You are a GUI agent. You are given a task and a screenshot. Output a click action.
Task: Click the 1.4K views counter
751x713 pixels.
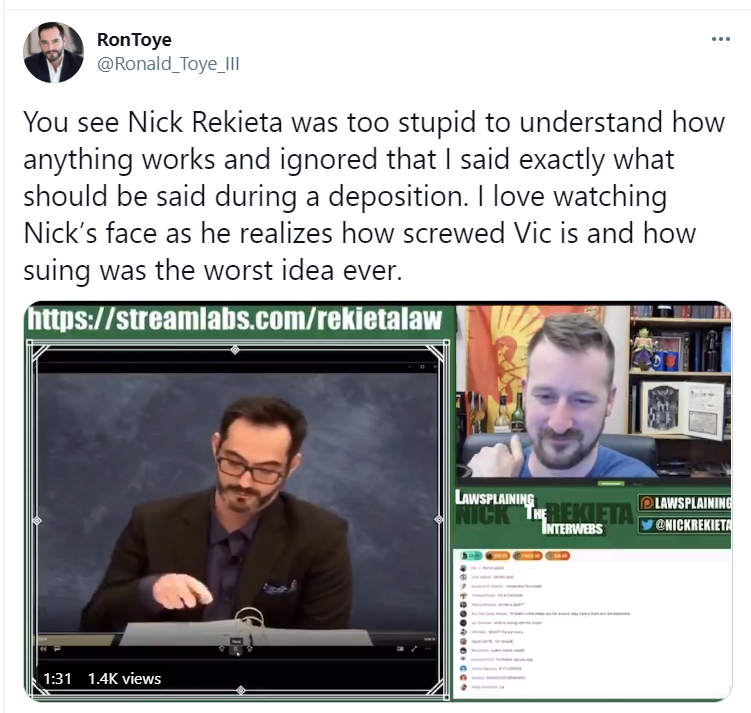[125, 679]
